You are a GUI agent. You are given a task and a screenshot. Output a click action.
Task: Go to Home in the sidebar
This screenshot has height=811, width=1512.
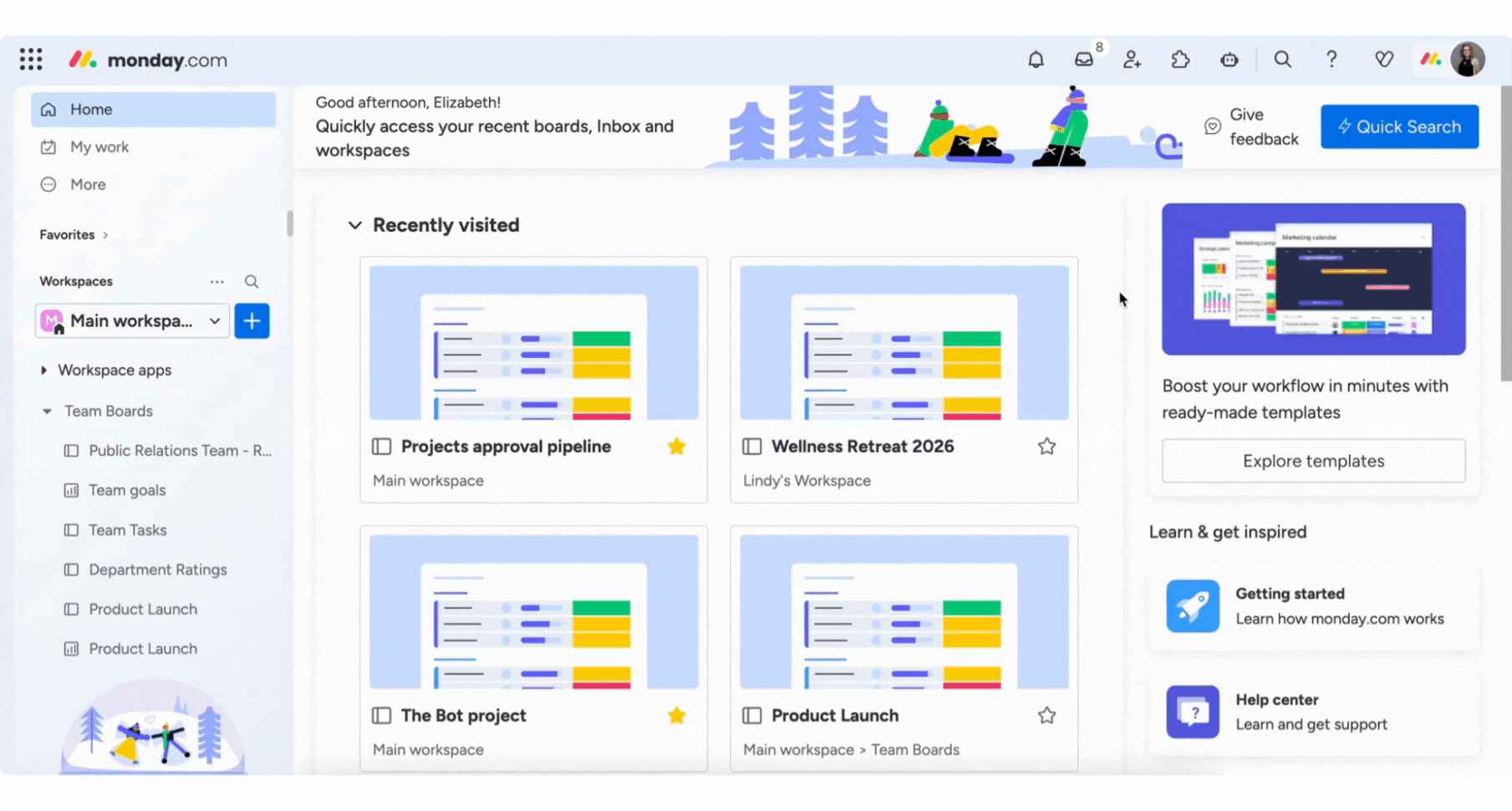(154, 110)
